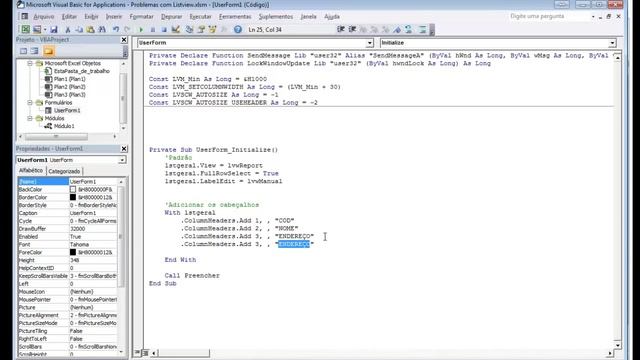Open the Object Browser icon

tap(212, 29)
